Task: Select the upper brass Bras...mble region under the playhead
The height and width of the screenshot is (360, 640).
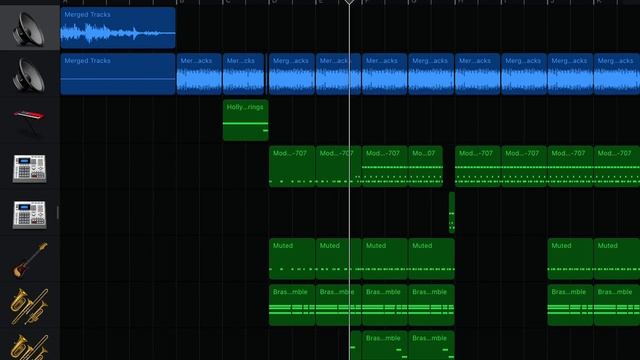Action: pos(338,305)
